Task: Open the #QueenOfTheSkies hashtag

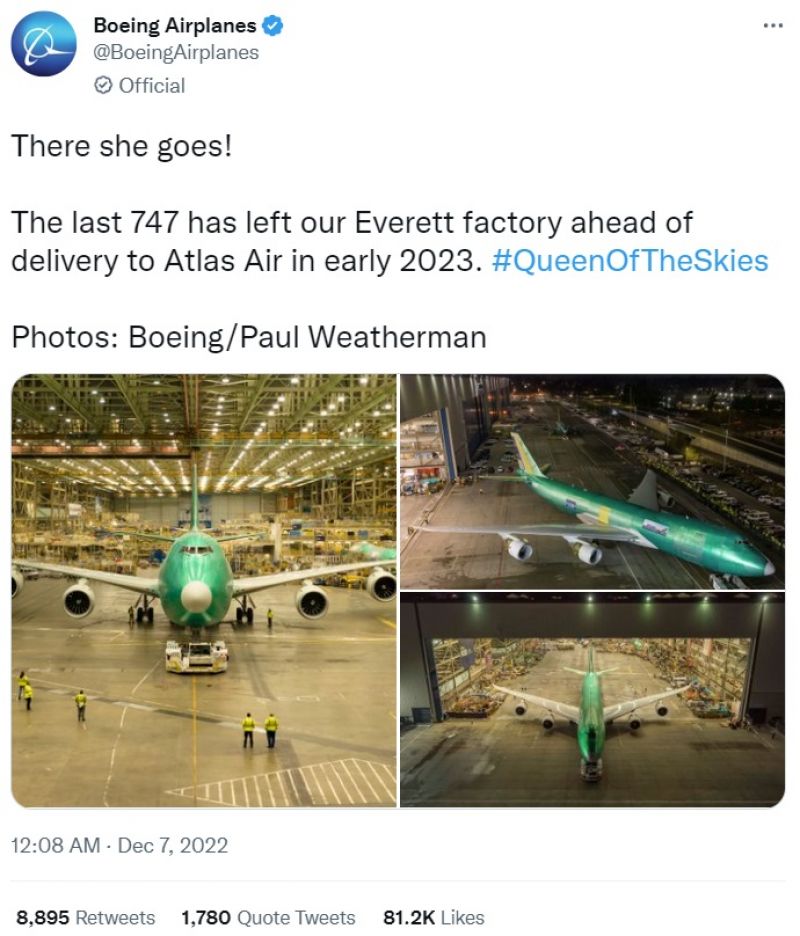Action: [630, 261]
